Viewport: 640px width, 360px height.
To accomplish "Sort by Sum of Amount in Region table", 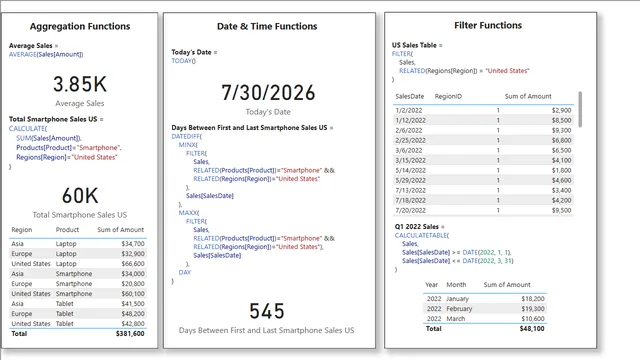I will pyautogui.click(x=120, y=230).
